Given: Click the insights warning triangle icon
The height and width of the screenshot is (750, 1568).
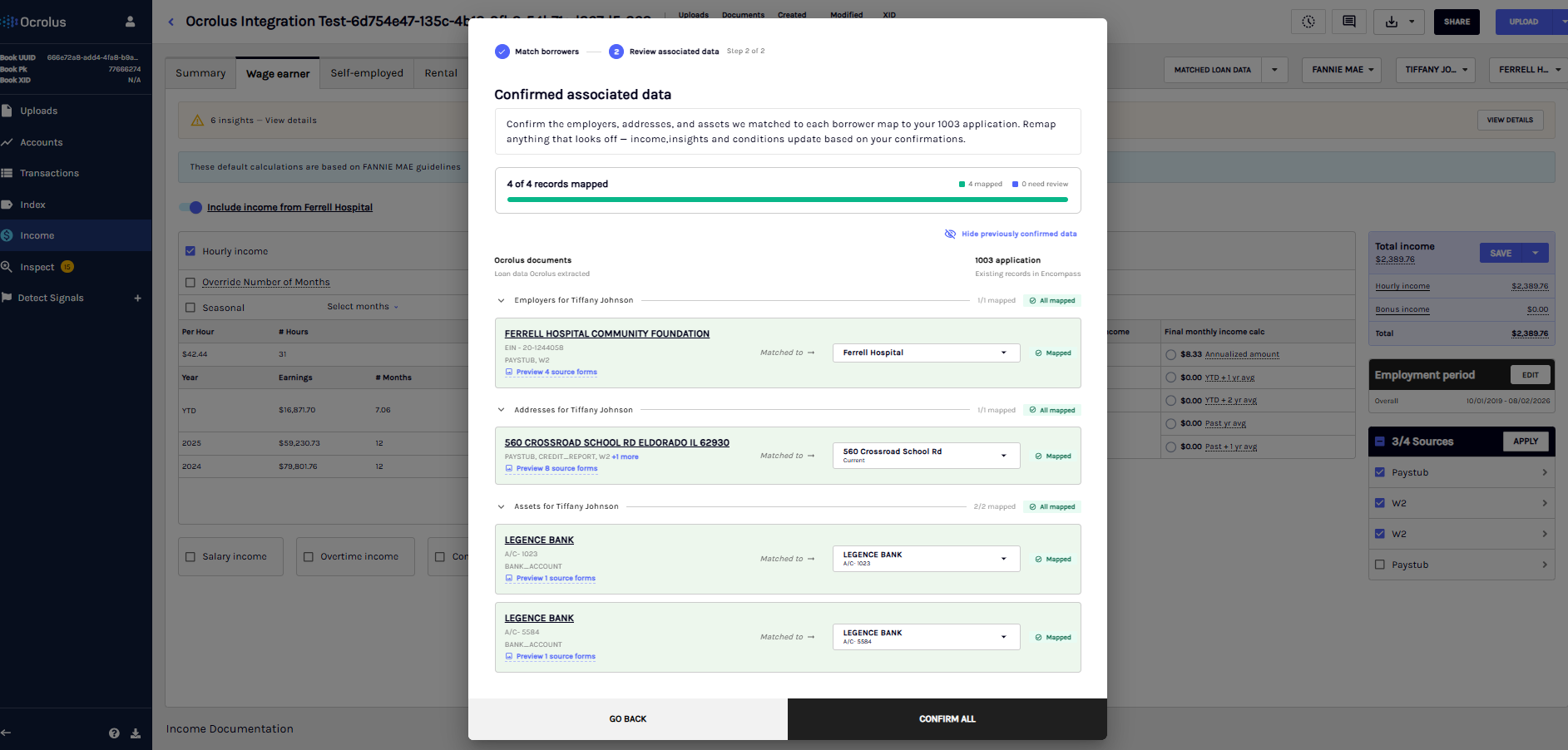Looking at the screenshot, I should [197, 121].
